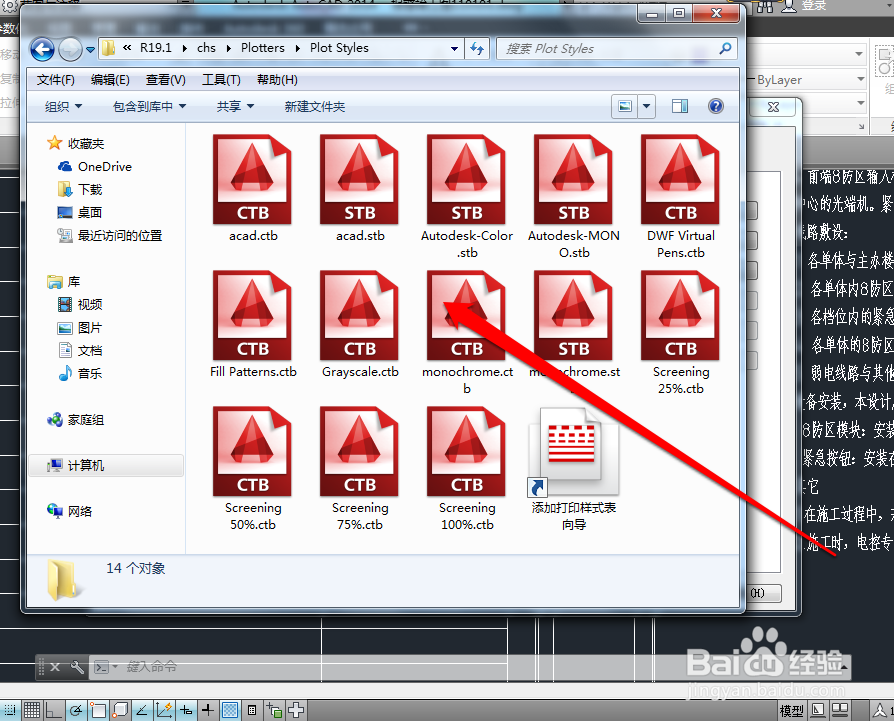Screen dimensions: 894x721
Task: Click the 新建文件夹 button
Action: [x=315, y=107]
